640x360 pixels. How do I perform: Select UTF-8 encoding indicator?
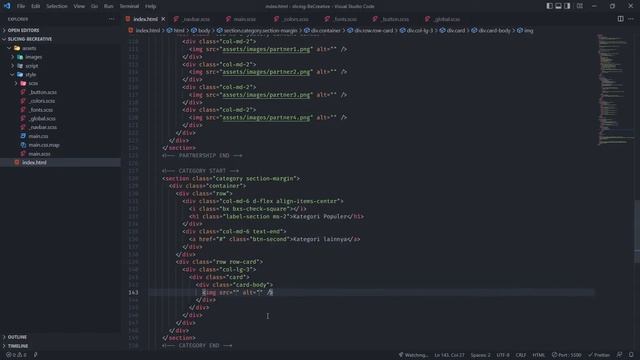(503, 355)
